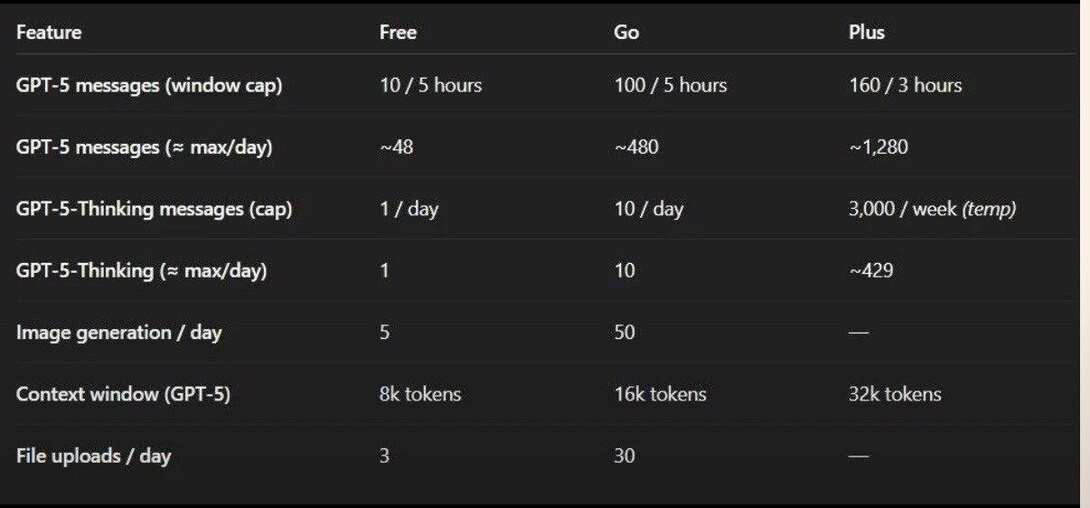Select the "50" image generation value
The image size is (1090, 508).
624,332
